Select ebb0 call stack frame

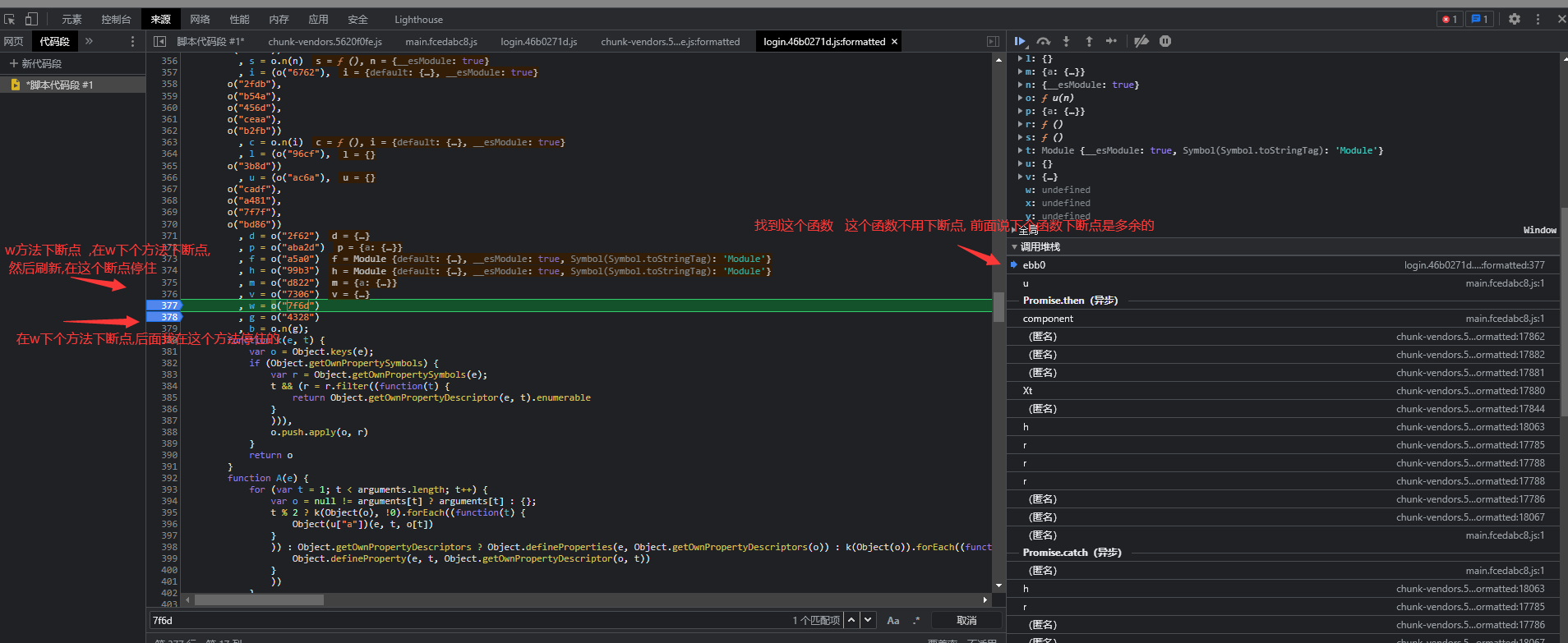click(1282, 265)
